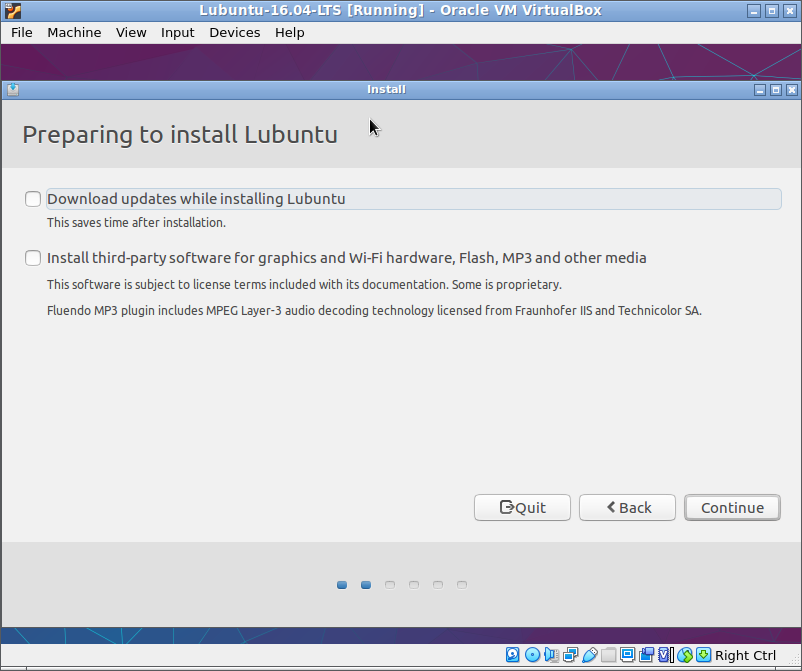Minimize the VirtualBox window
Screen dimensions: 802x671
[754, 11]
